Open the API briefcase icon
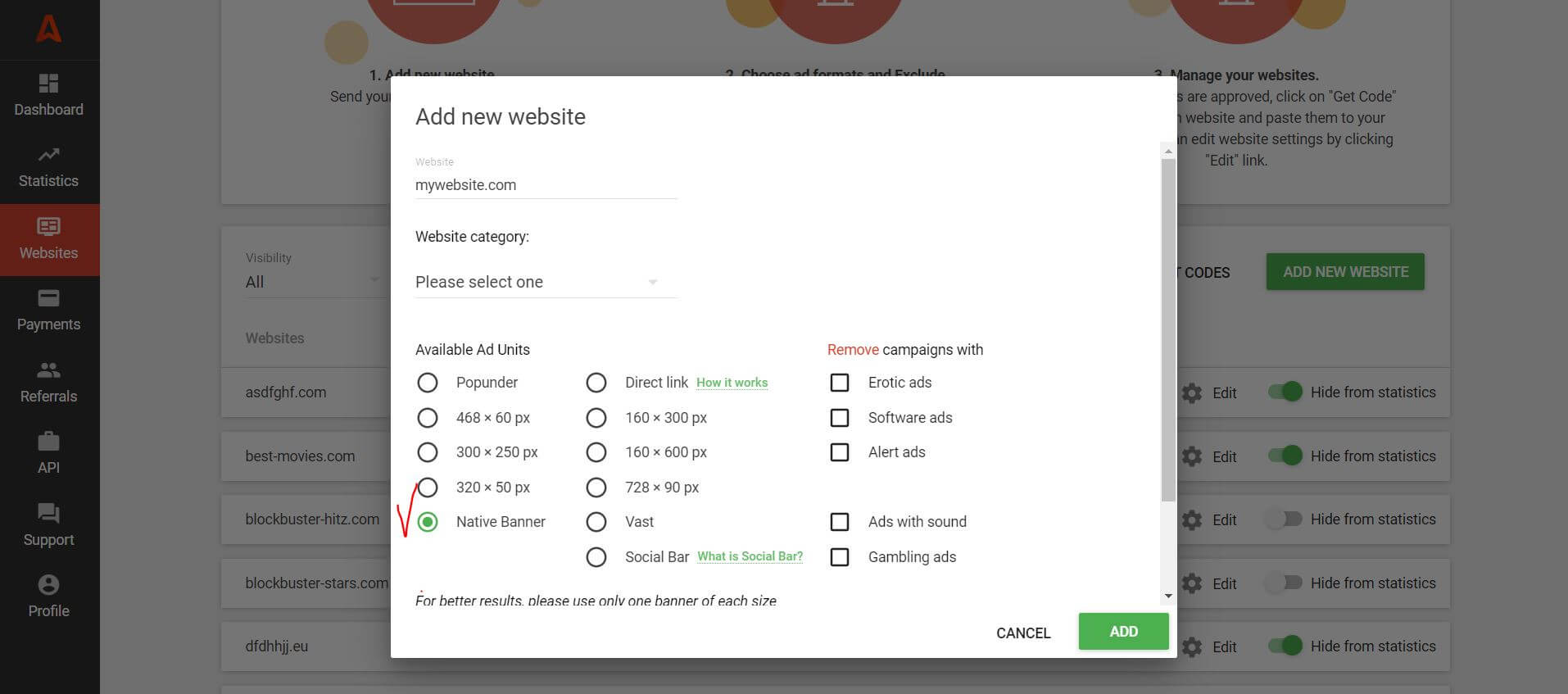 (x=48, y=442)
